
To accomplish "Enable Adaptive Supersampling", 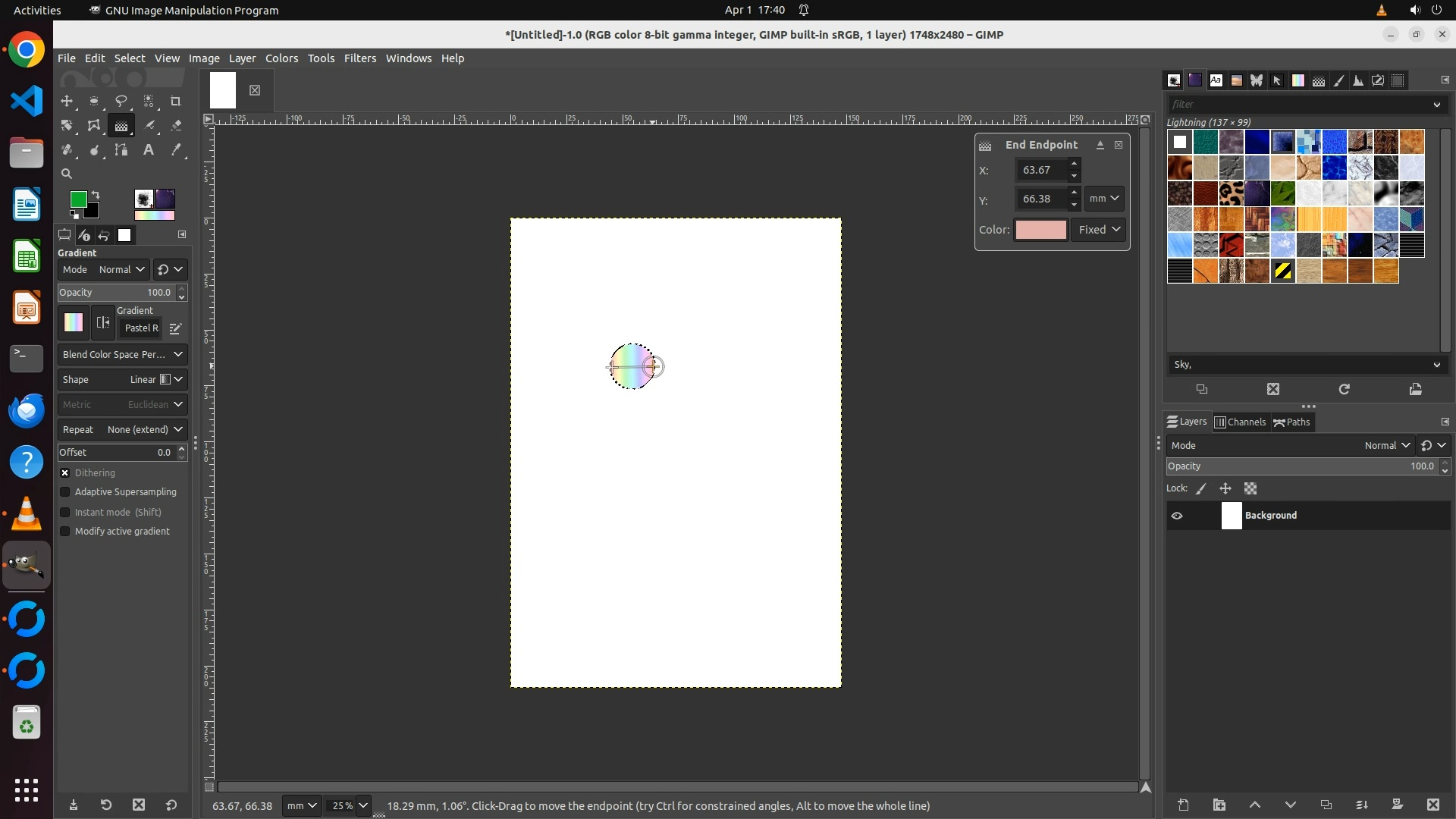I will (x=65, y=492).
